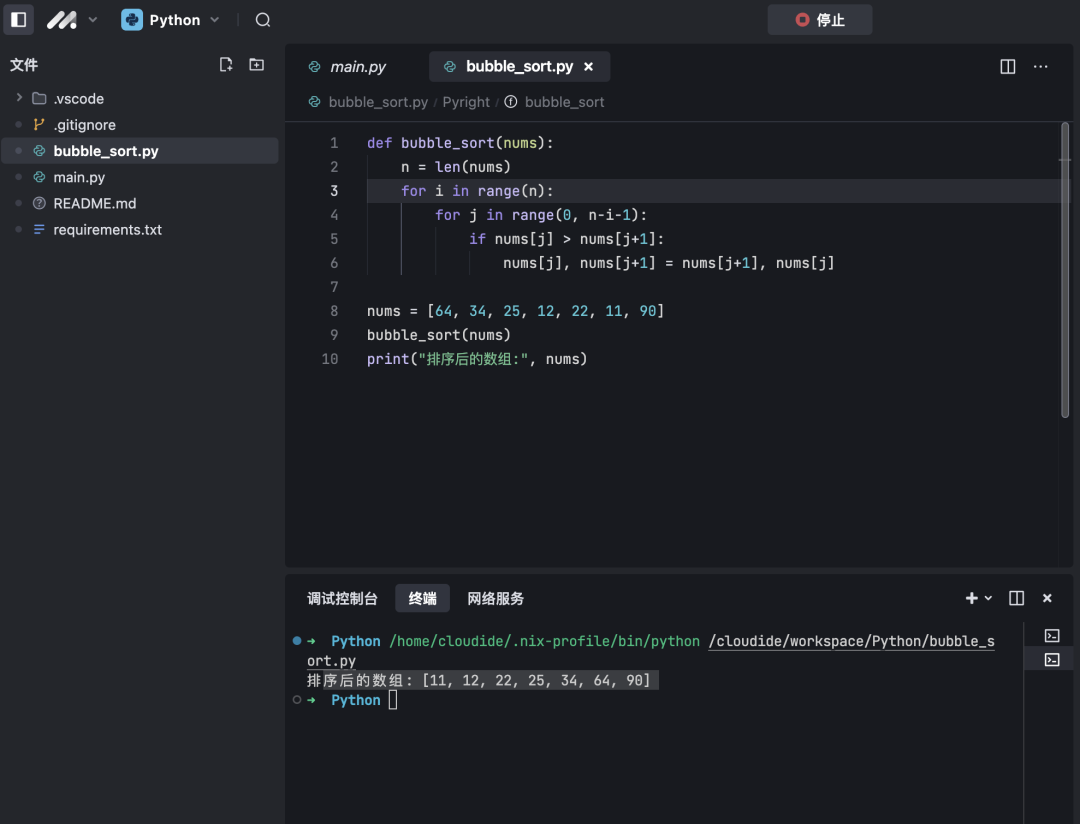Switch to the bubble_sort.py editor tab
The image size is (1080, 824).
click(519, 66)
